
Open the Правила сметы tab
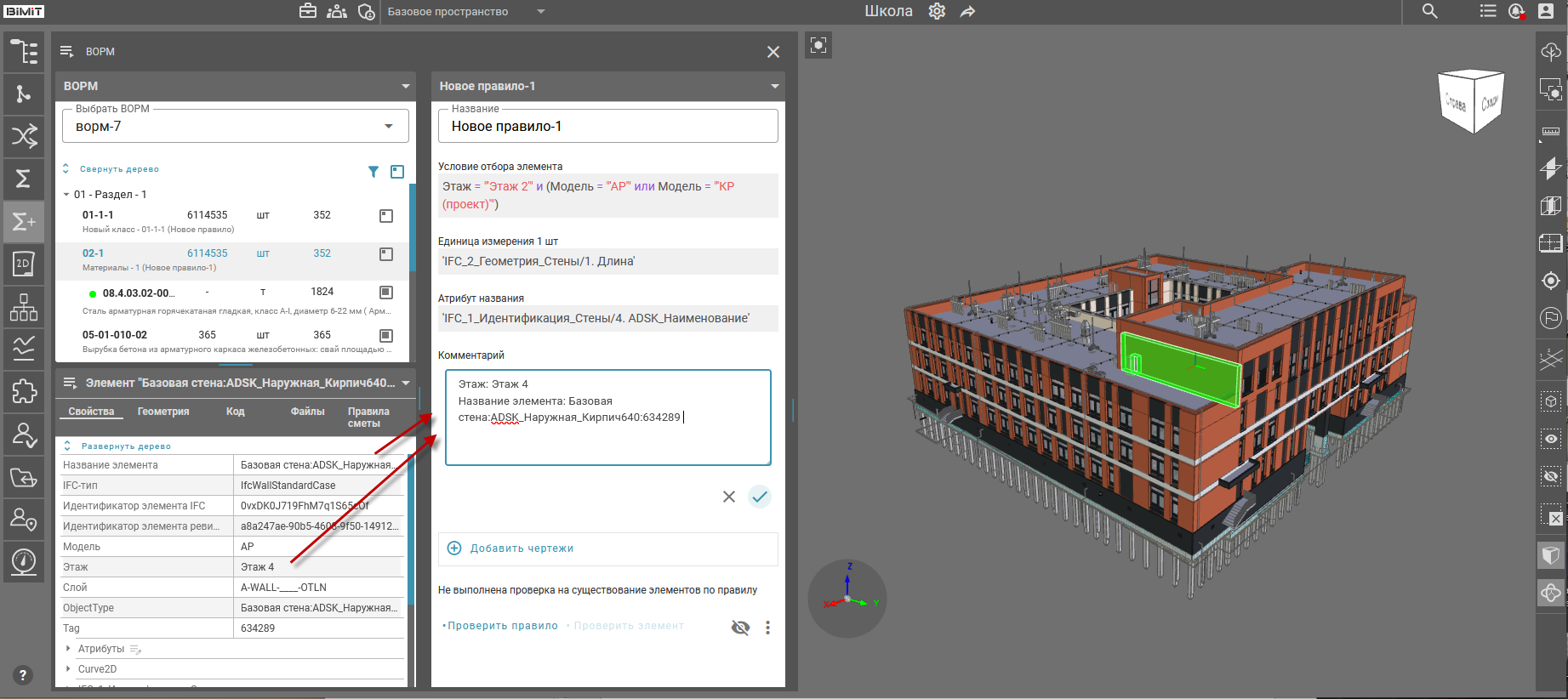(368, 417)
